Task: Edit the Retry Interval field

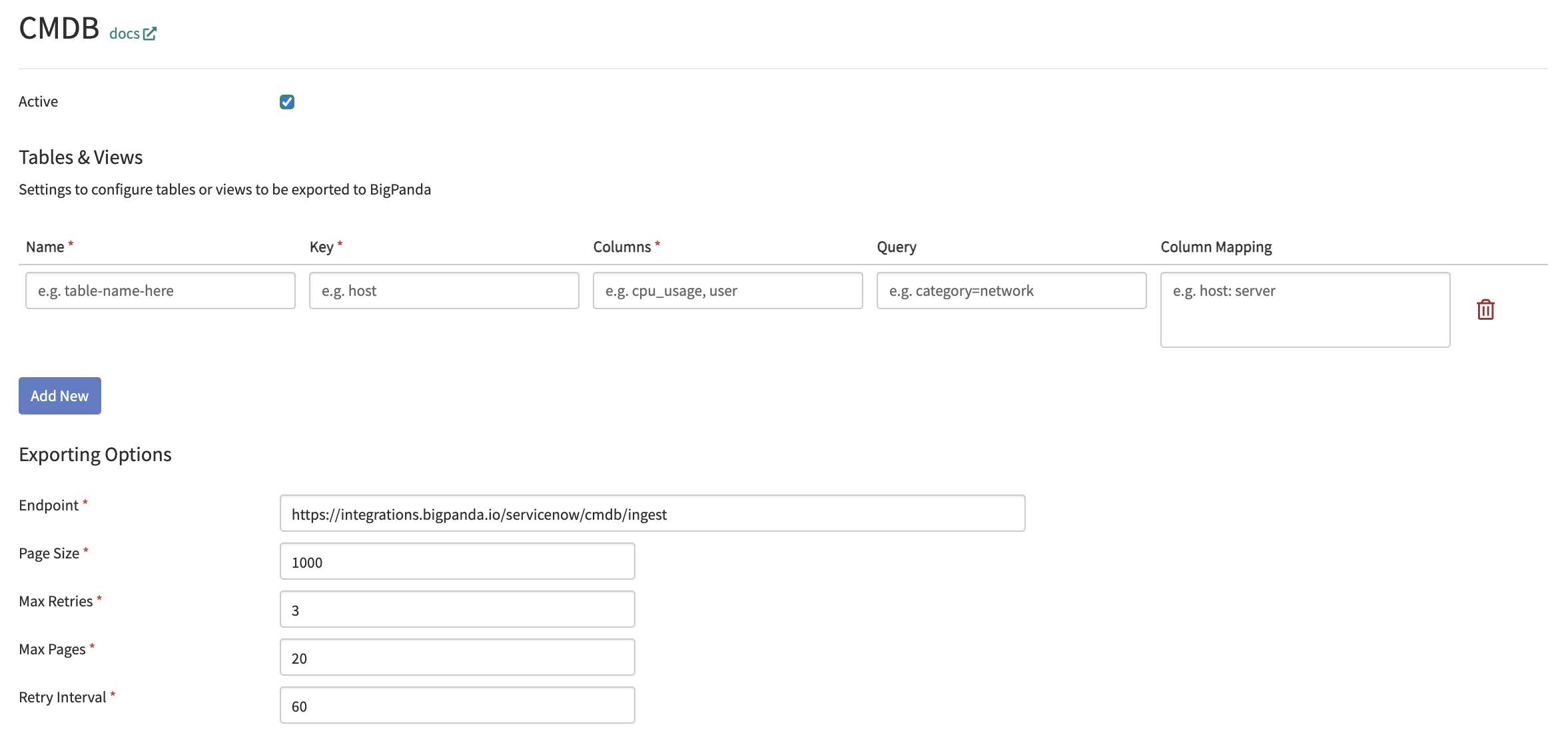Action: (x=458, y=705)
